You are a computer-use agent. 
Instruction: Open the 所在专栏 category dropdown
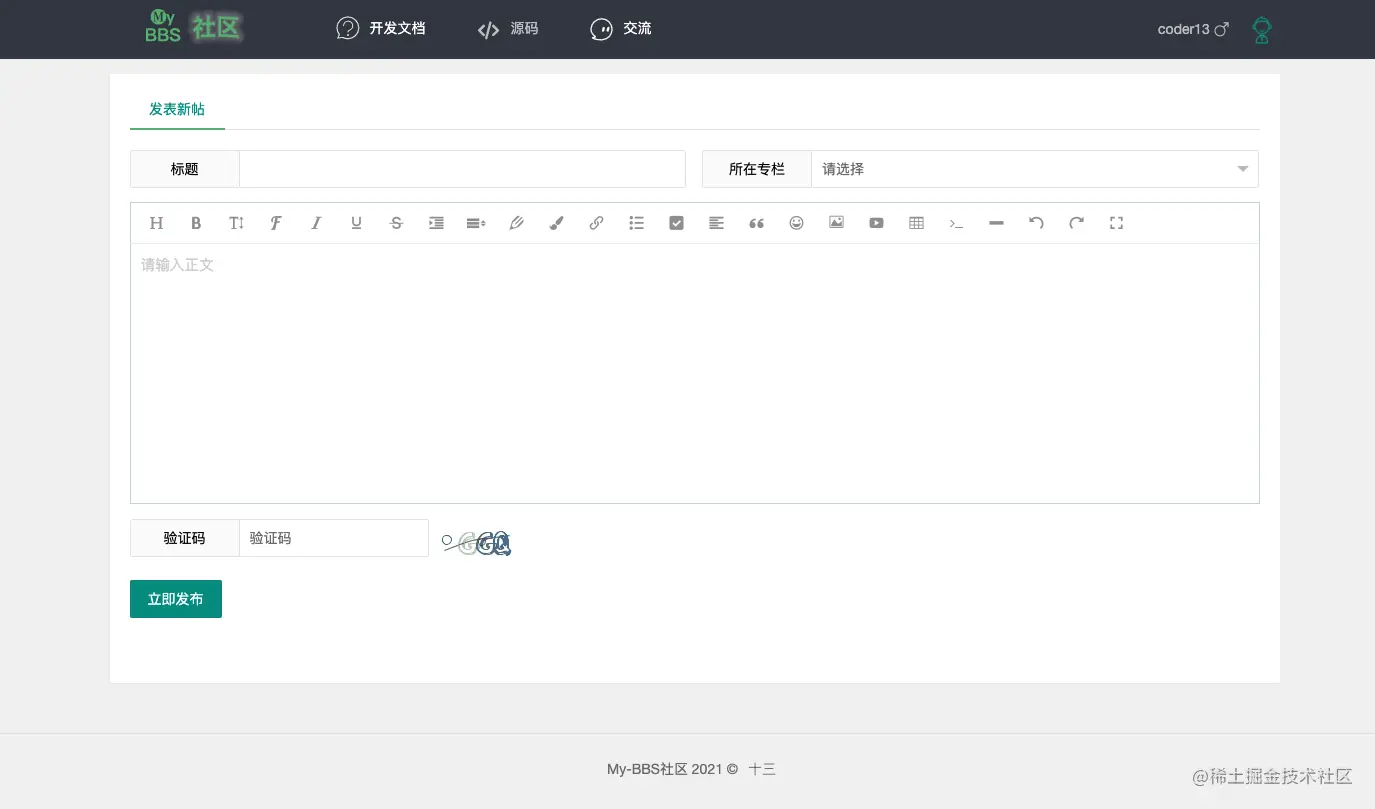[x=1034, y=169]
